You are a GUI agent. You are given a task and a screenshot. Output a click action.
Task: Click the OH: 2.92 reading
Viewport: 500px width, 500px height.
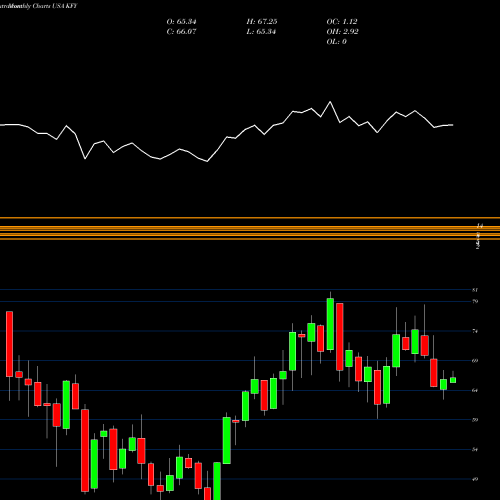pos(342,32)
